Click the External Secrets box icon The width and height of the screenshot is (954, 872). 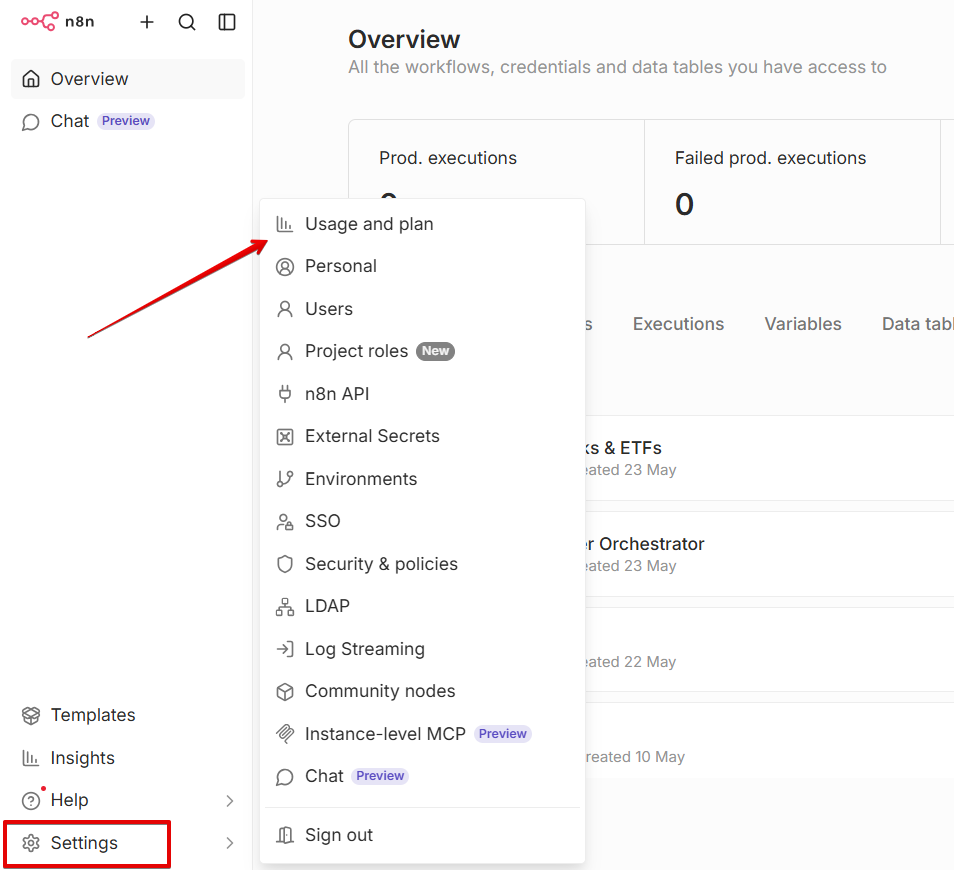[x=285, y=437]
